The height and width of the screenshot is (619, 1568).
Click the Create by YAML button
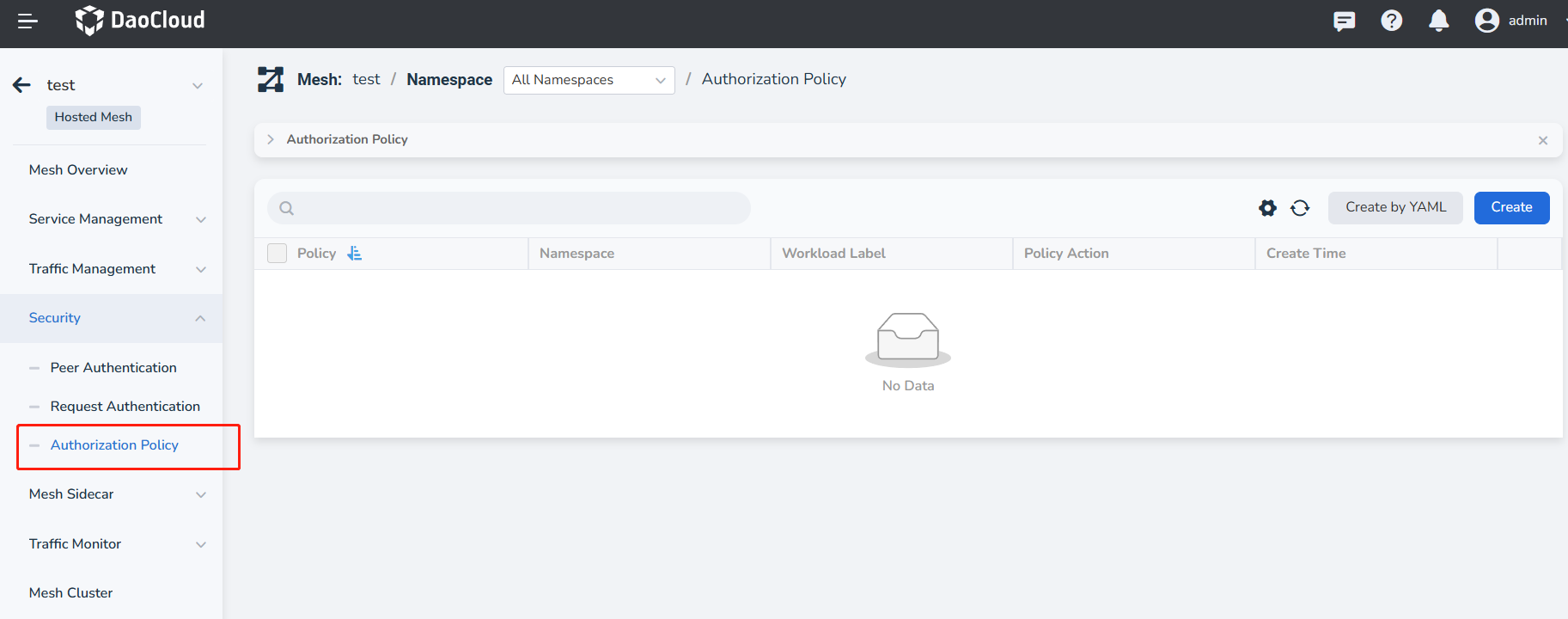pos(1395,208)
